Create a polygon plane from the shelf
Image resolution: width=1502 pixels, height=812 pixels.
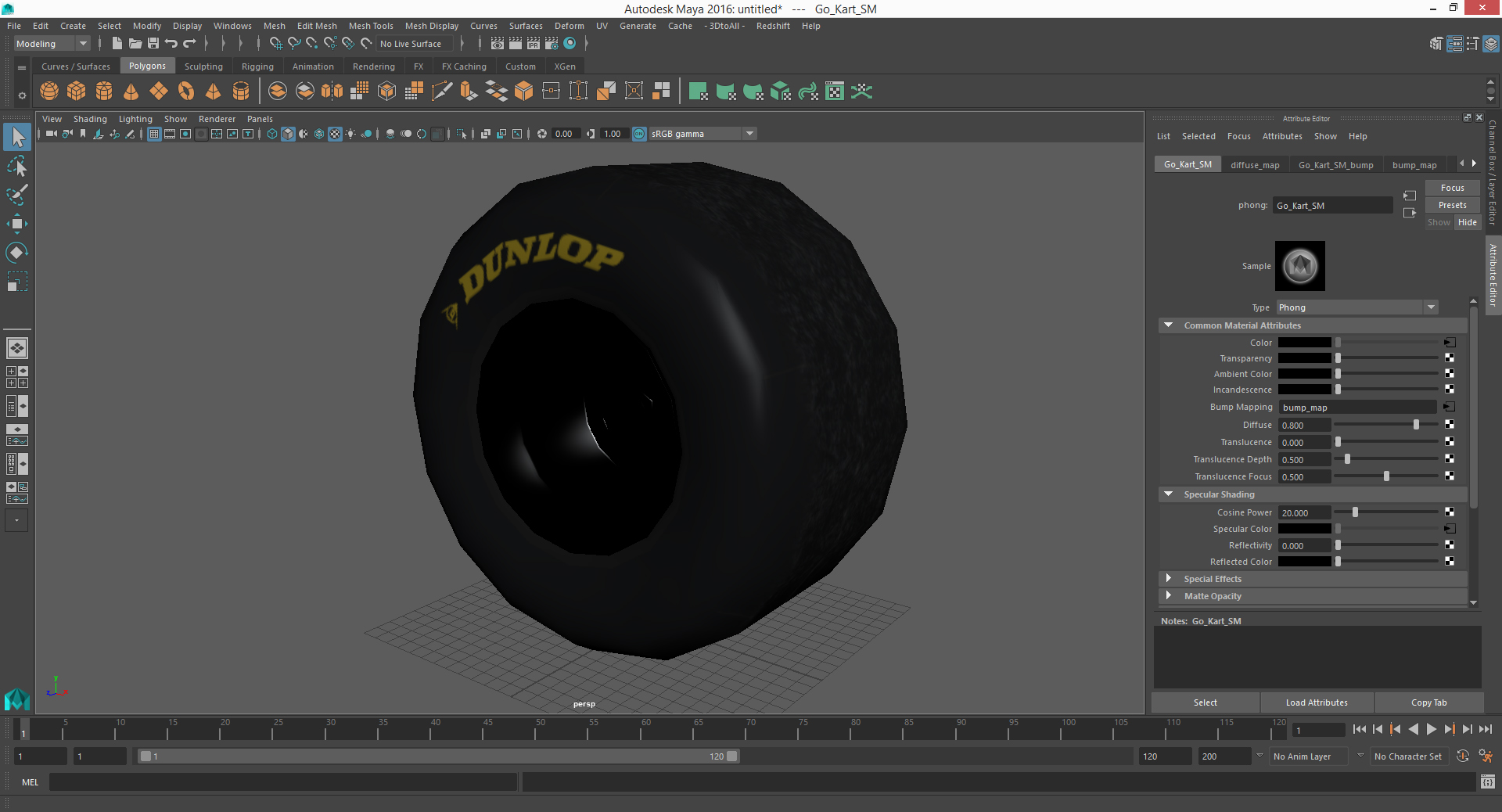pyautogui.click(x=159, y=92)
